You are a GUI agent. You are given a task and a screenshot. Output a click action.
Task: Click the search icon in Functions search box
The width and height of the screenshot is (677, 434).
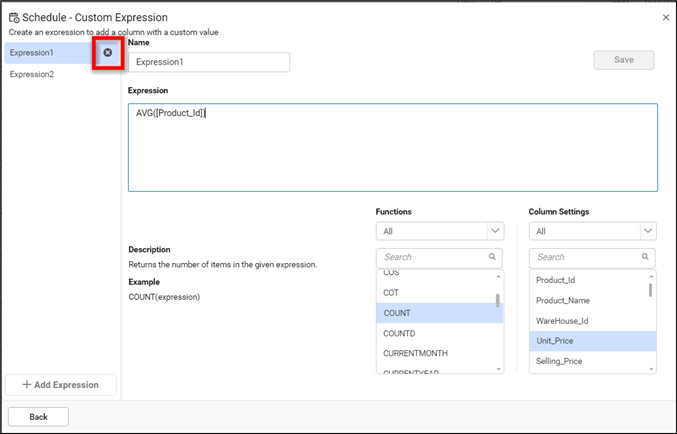click(x=493, y=257)
